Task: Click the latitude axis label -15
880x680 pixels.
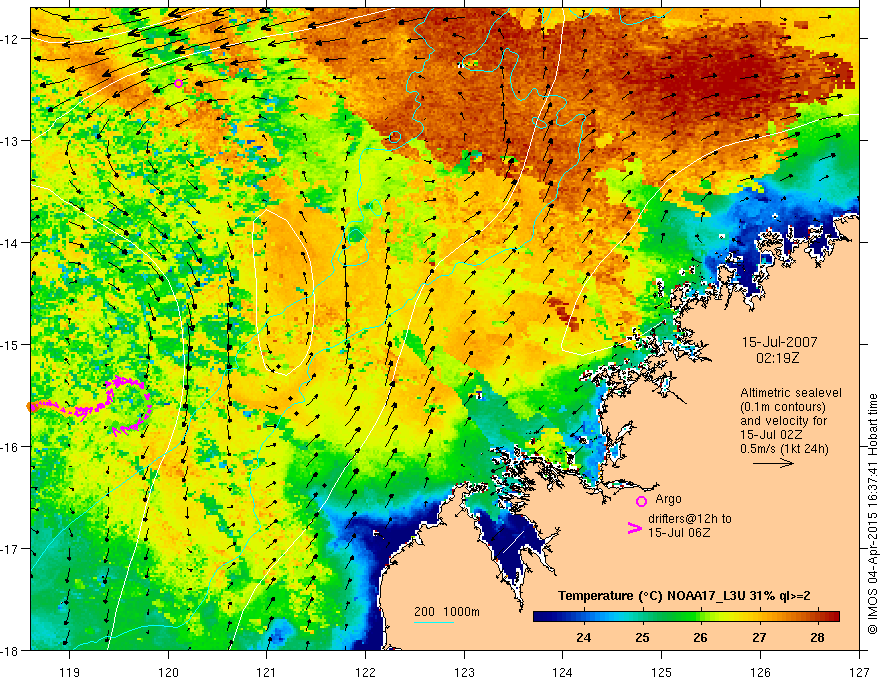Action: pyautogui.click(x=11, y=344)
